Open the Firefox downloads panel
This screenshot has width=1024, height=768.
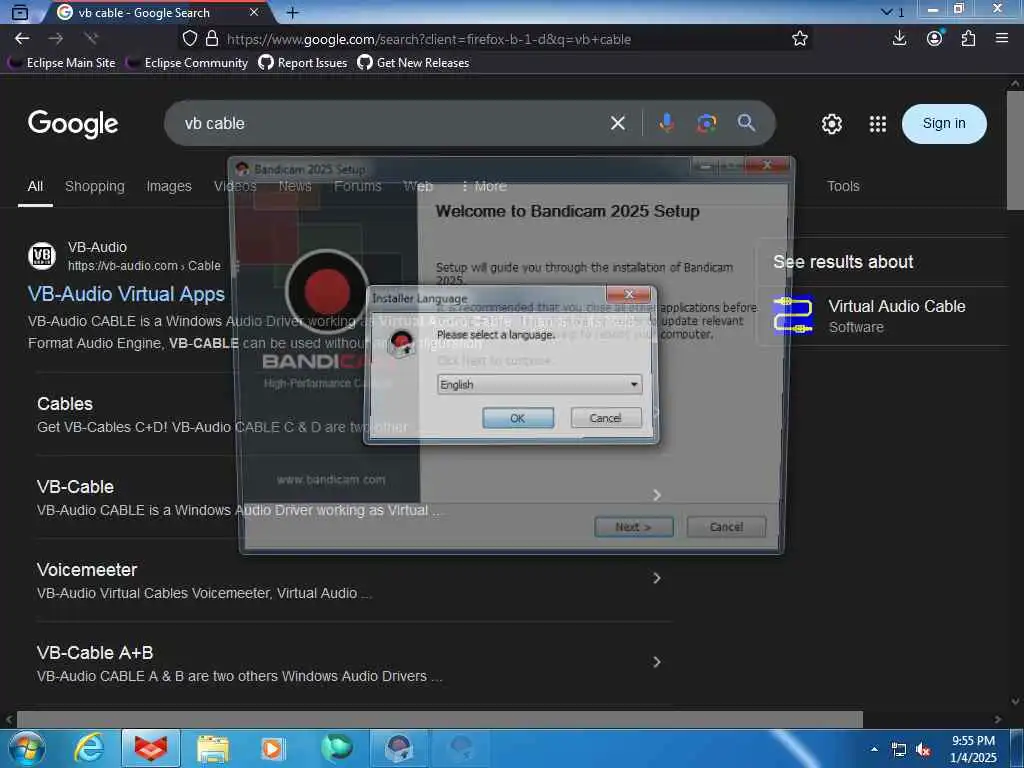[x=899, y=38]
